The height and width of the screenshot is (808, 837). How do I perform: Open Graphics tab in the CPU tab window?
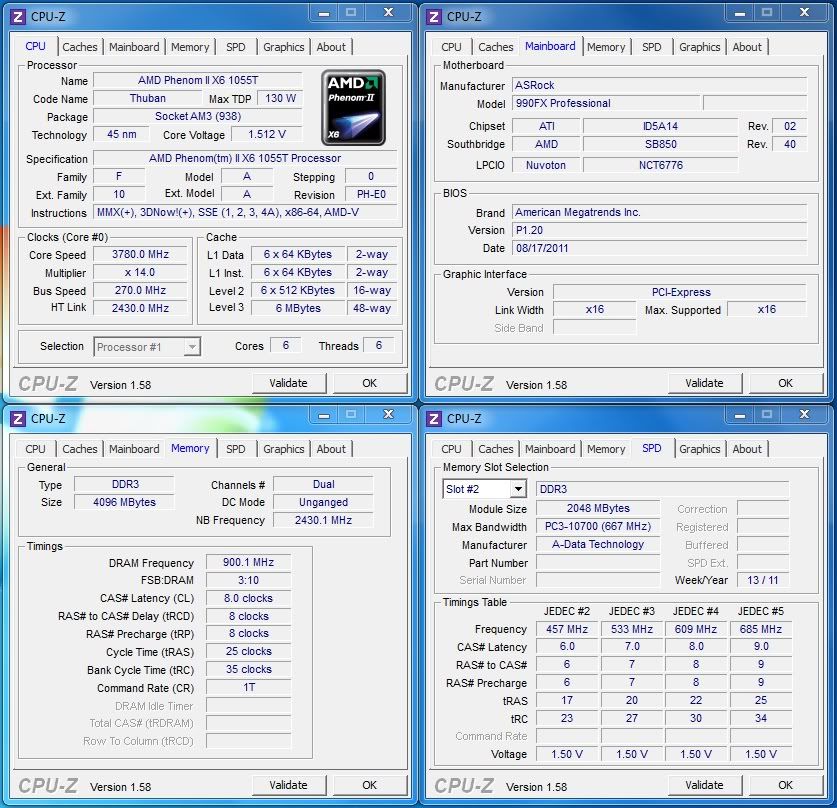click(x=283, y=47)
